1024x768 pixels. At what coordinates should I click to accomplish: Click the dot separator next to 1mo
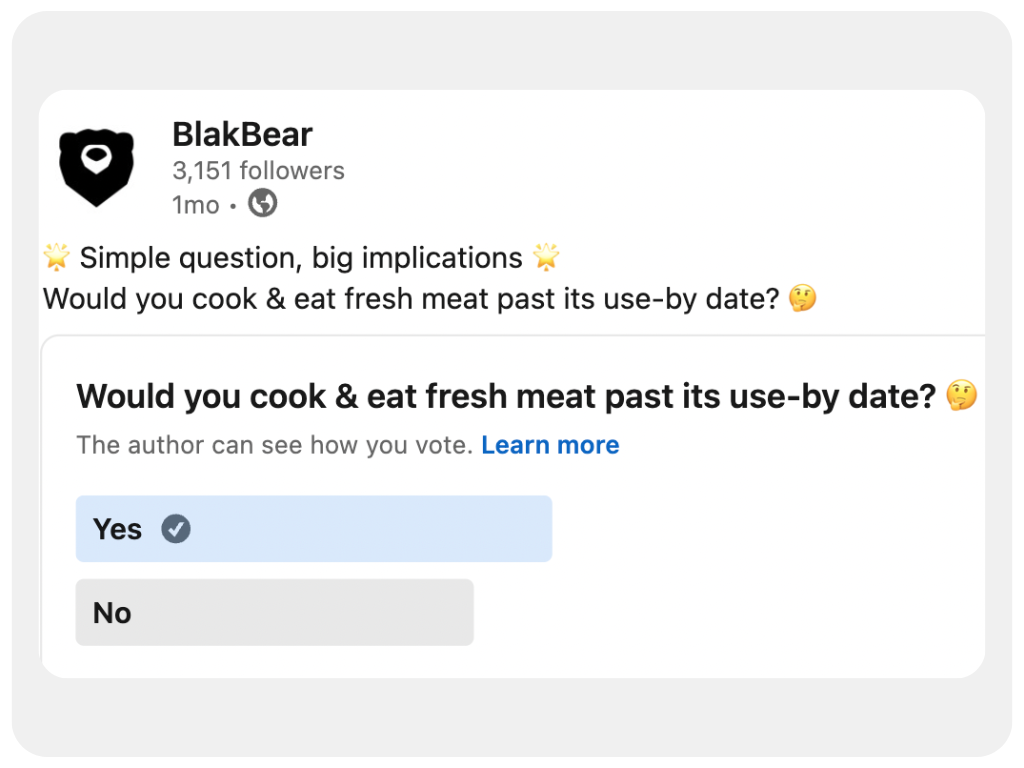pos(232,206)
